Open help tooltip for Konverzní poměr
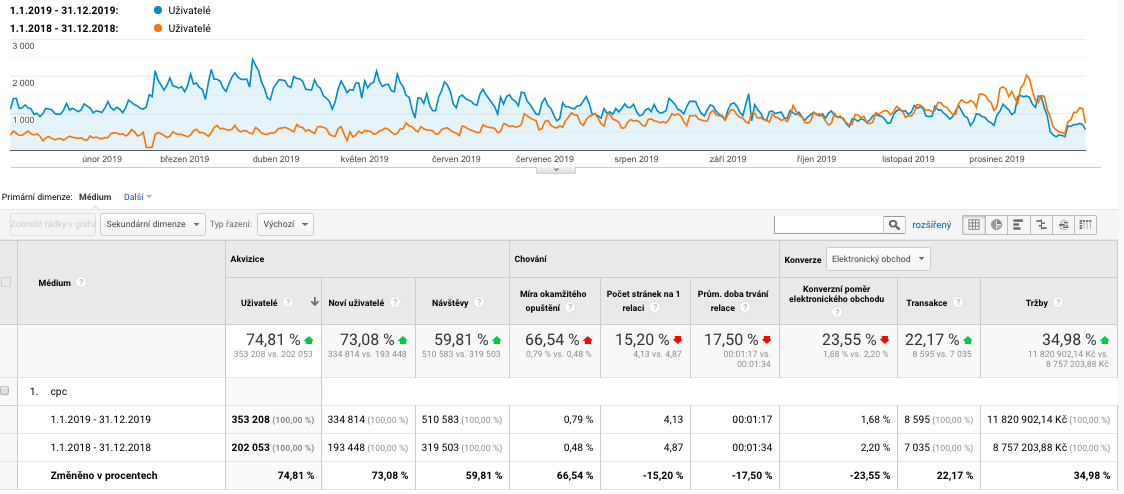1124x494 pixels. point(837,313)
